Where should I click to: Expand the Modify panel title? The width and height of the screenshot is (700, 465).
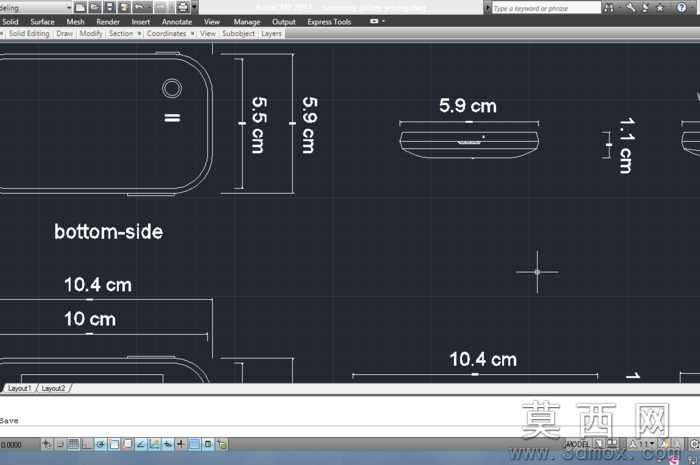(x=91, y=33)
